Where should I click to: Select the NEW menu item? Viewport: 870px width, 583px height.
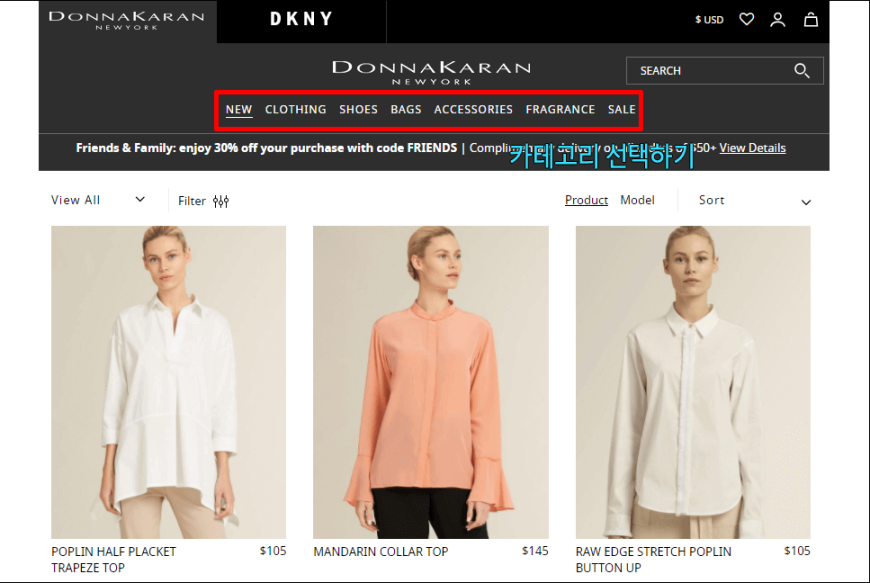point(239,109)
